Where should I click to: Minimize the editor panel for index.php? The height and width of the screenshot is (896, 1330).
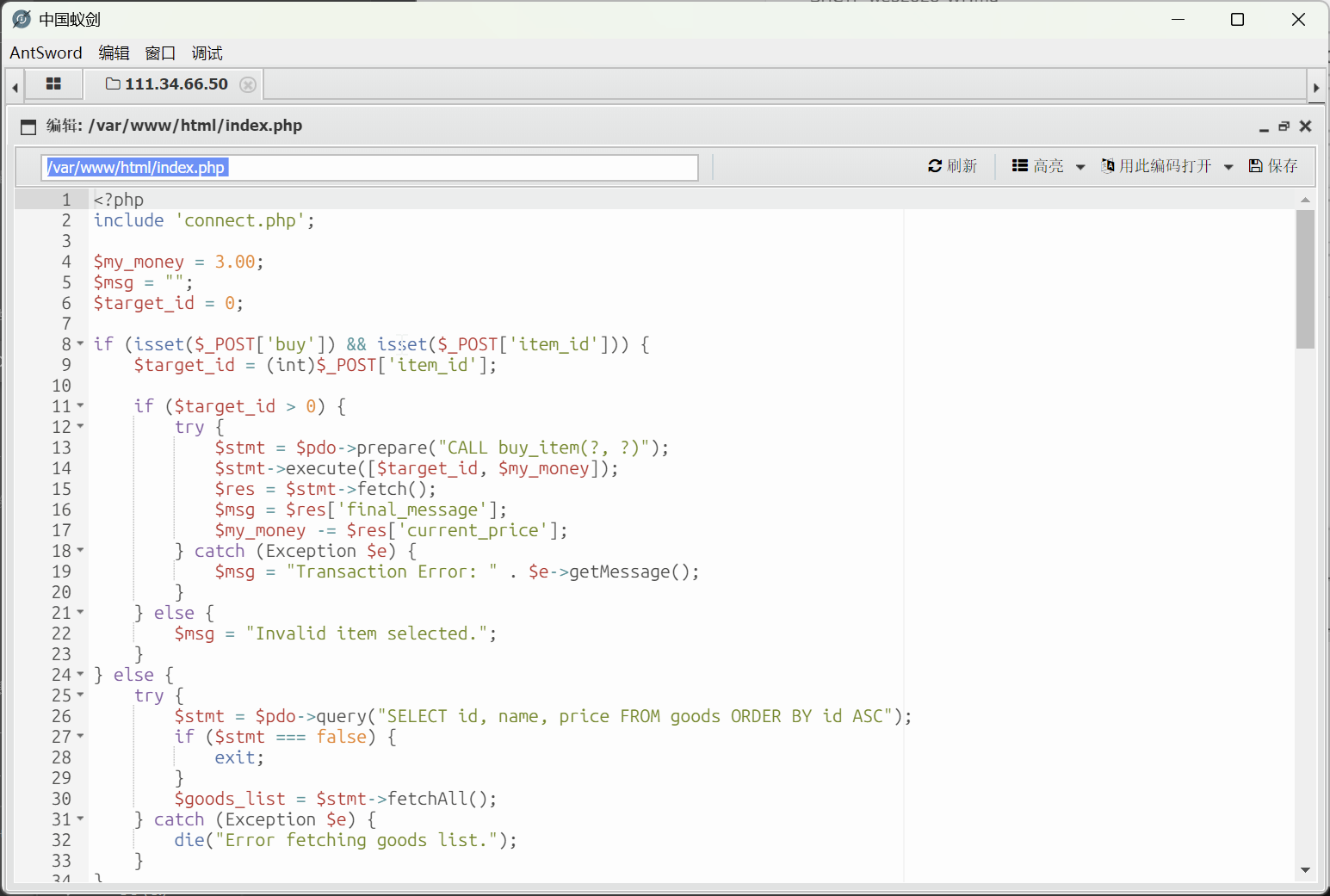[x=1264, y=127]
